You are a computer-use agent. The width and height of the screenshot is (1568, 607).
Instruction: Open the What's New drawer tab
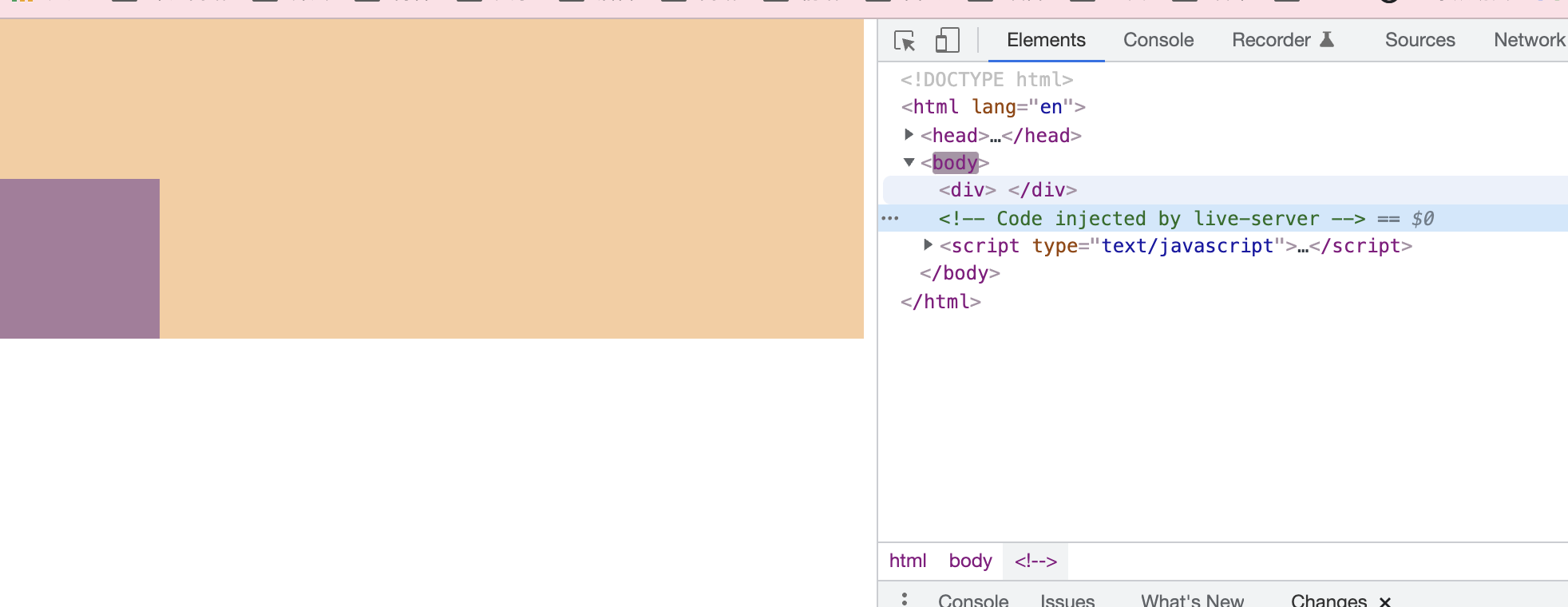(x=1192, y=600)
